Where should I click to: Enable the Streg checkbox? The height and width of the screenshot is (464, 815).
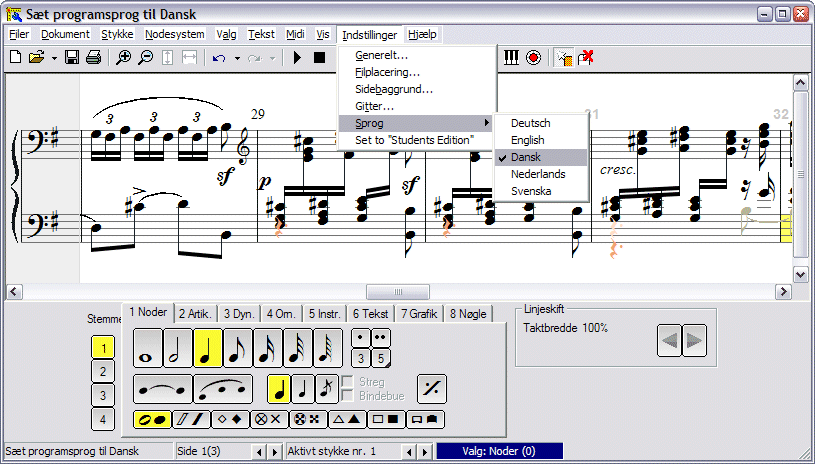347,382
